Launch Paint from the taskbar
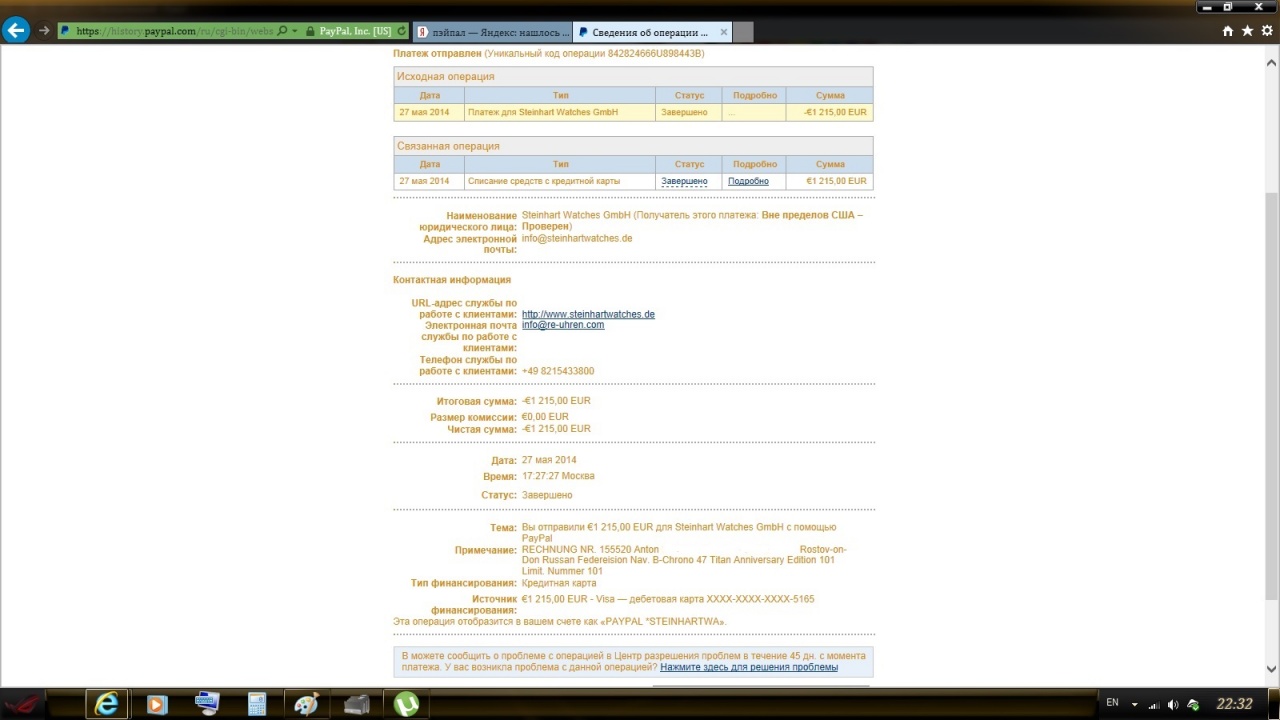 pos(306,704)
